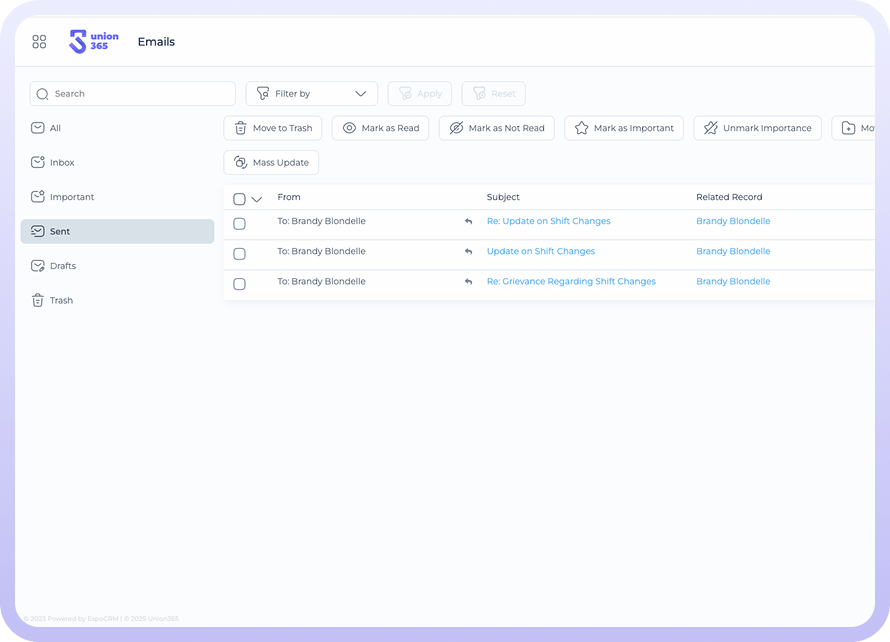Tick the select-all checkbox in table header
Image resolution: width=890 pixels, height=642 pixels.
click(239, 199)
